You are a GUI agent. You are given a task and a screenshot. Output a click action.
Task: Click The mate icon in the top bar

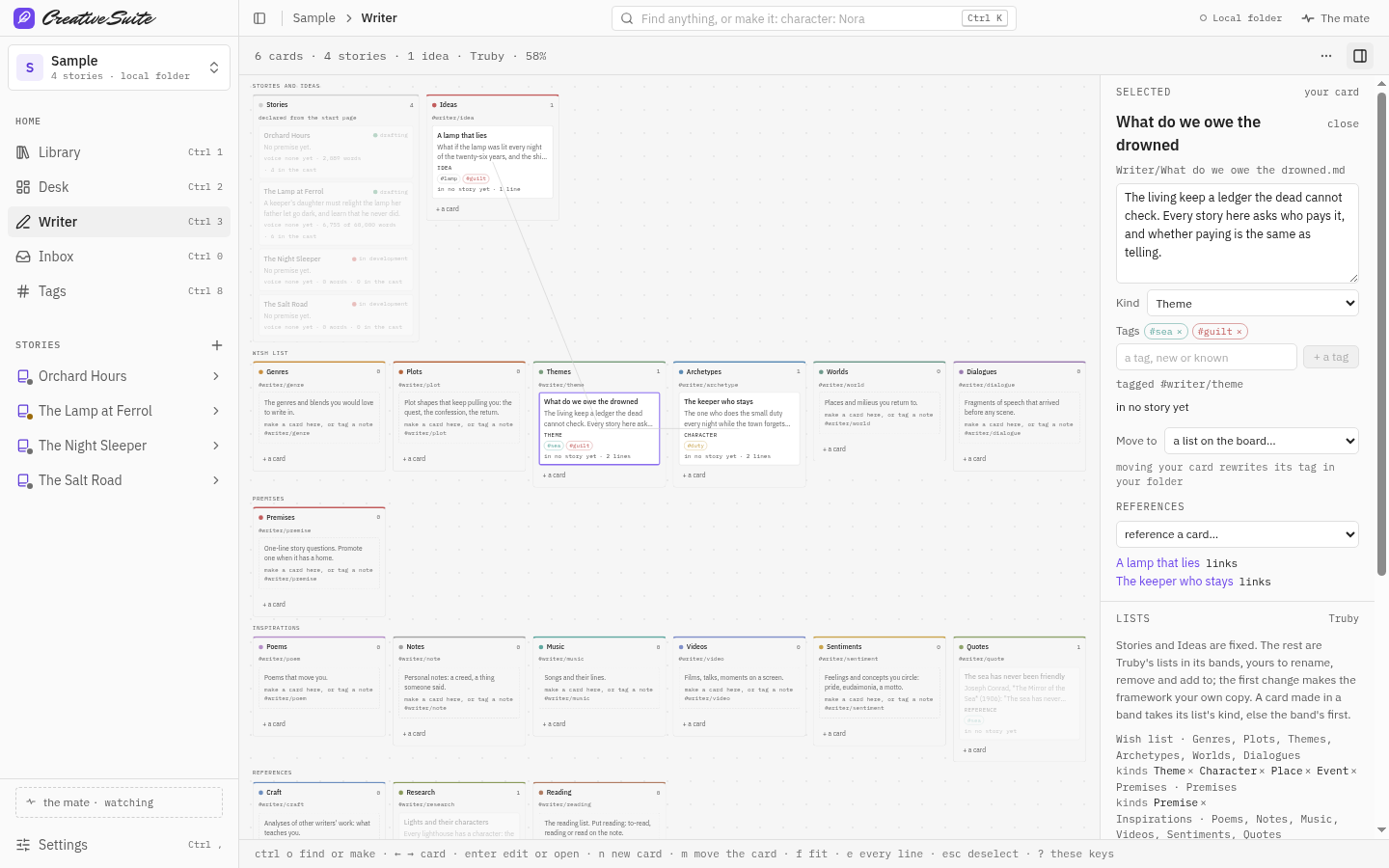1308,18
